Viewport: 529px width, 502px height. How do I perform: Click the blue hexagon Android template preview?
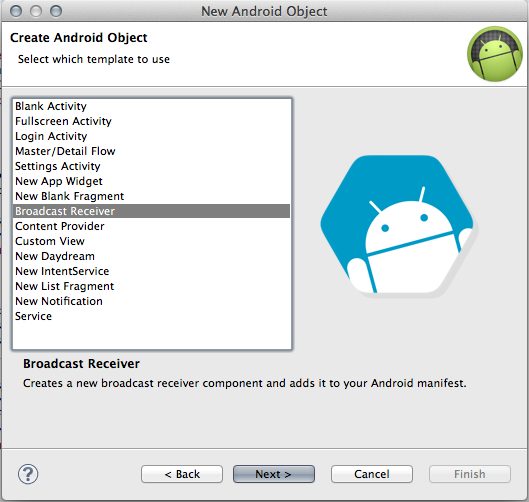tap(397, 225)
